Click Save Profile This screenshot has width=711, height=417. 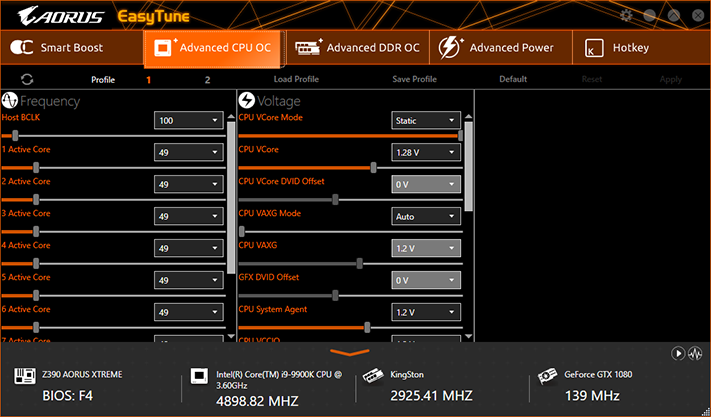414,79
